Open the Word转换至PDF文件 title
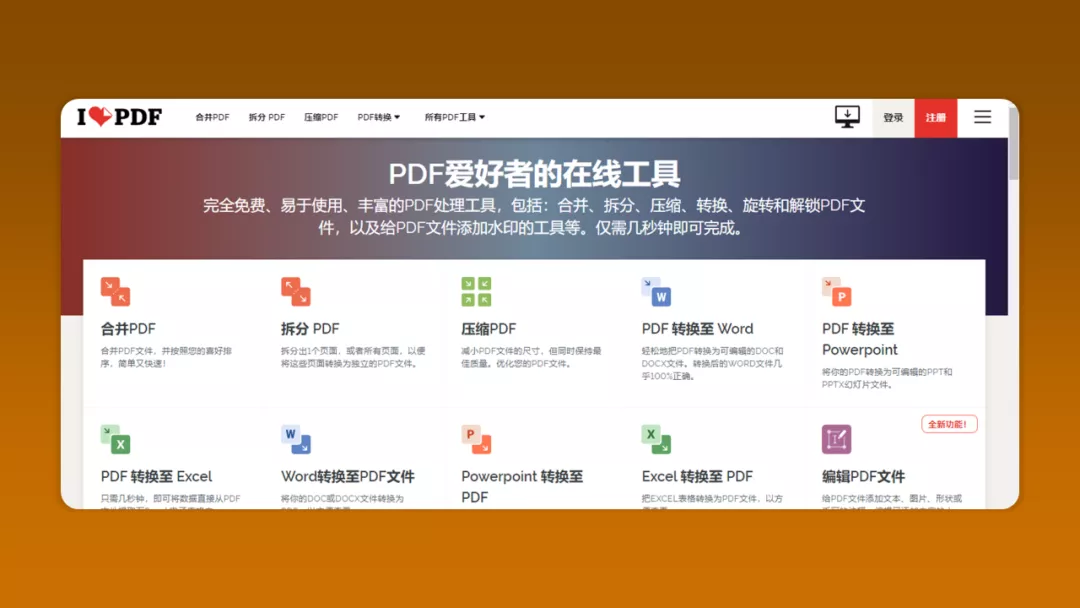Screen dimensions: 1080x608 (x=348, y=476)
